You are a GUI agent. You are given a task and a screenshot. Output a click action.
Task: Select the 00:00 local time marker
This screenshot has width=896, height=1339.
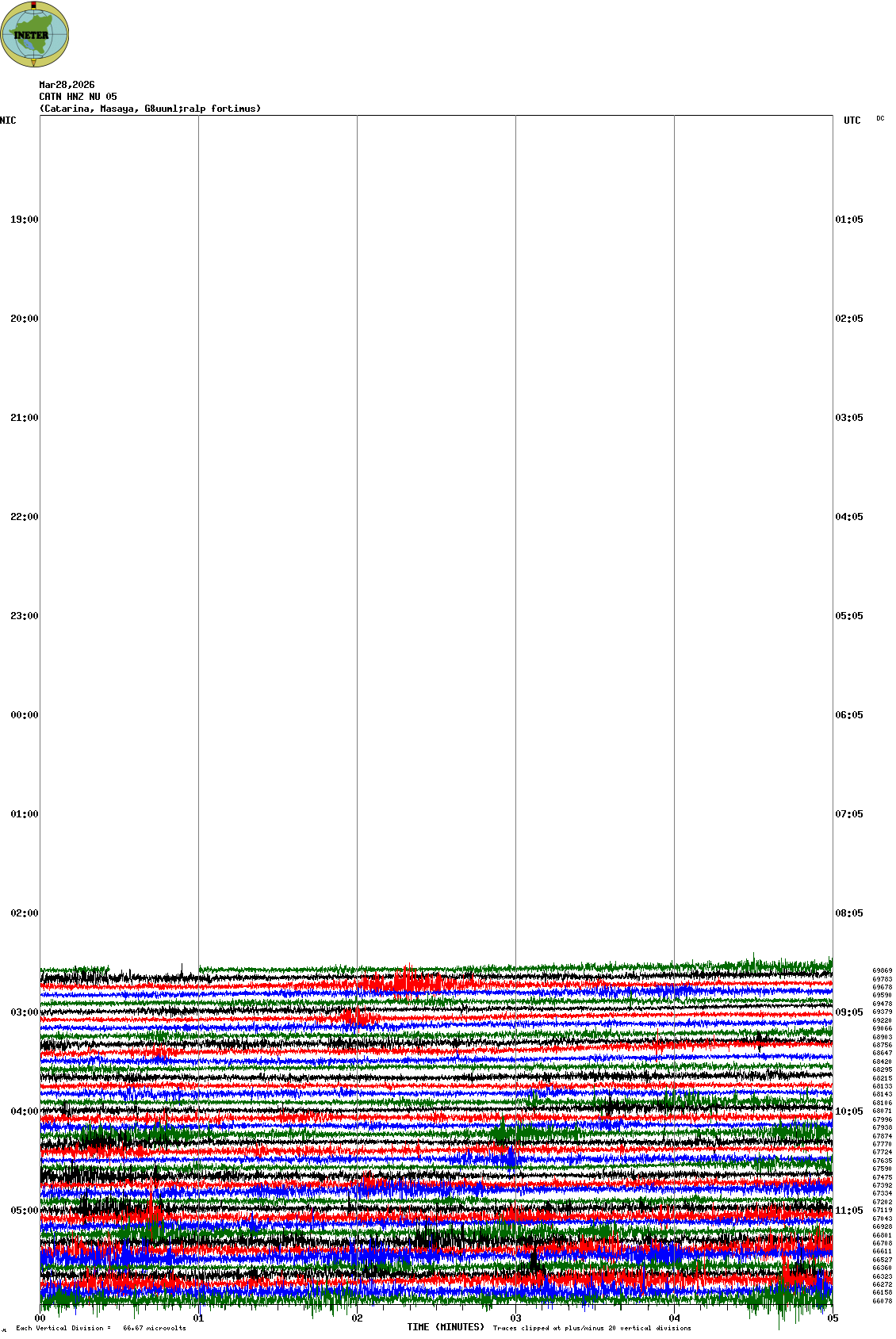pyautogui.click(x=24, y=715)
